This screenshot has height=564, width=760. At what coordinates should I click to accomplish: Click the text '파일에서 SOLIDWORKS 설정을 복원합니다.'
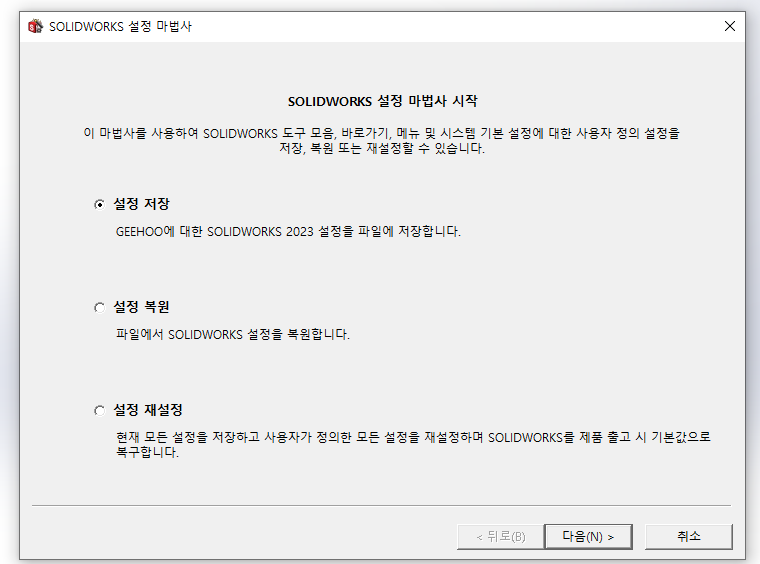coord(233,334)
